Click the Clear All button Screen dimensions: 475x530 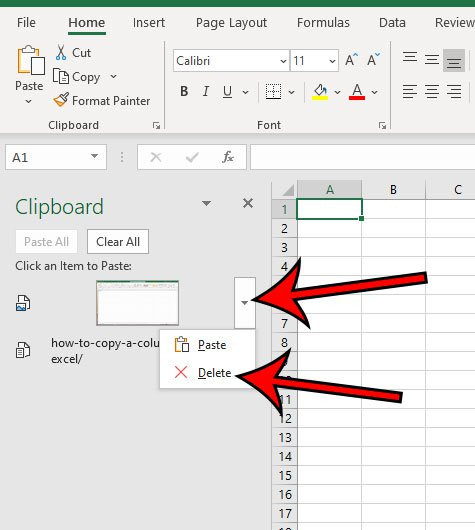click(x=118, y=242)
